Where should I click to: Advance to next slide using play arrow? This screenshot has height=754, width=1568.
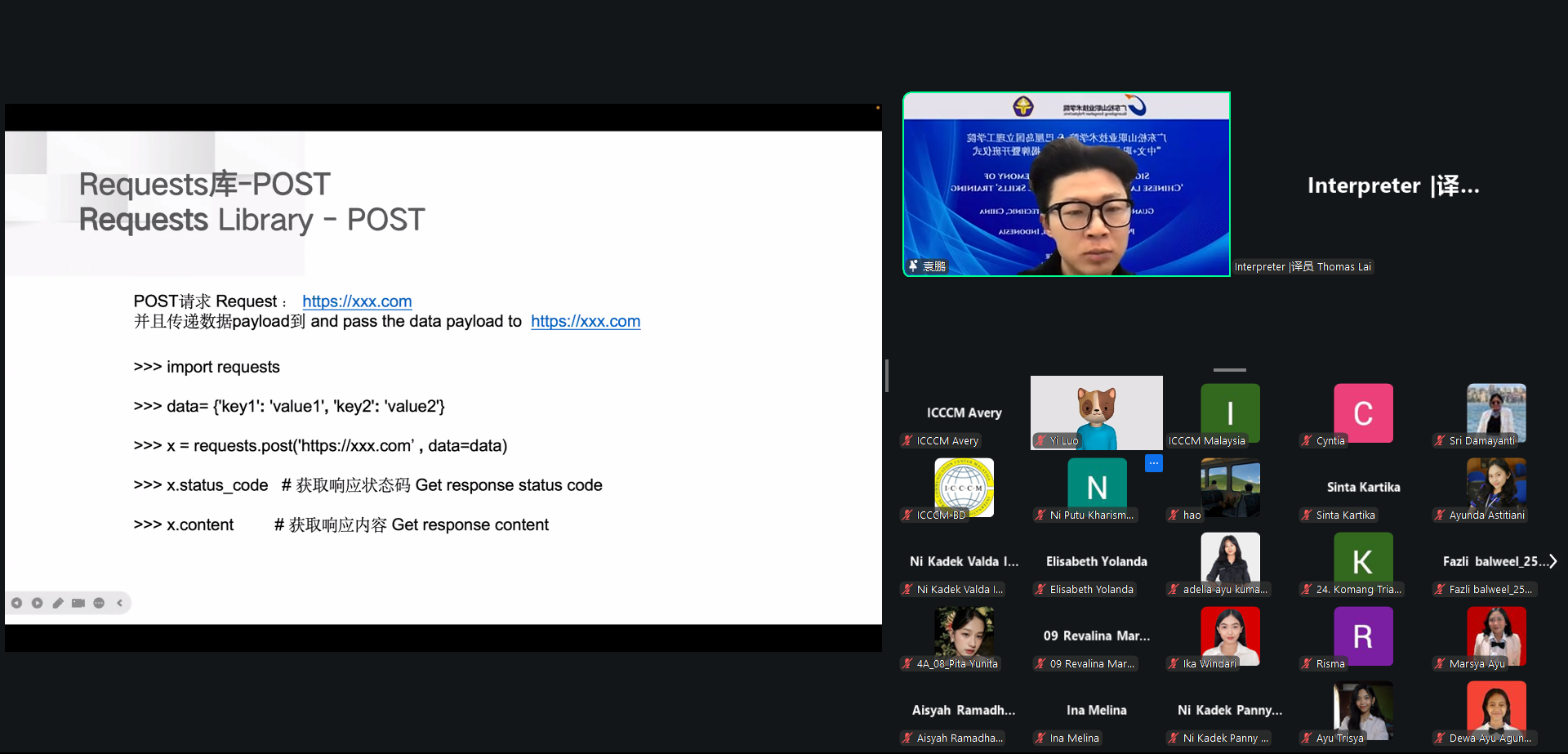[x=38, y=603]
